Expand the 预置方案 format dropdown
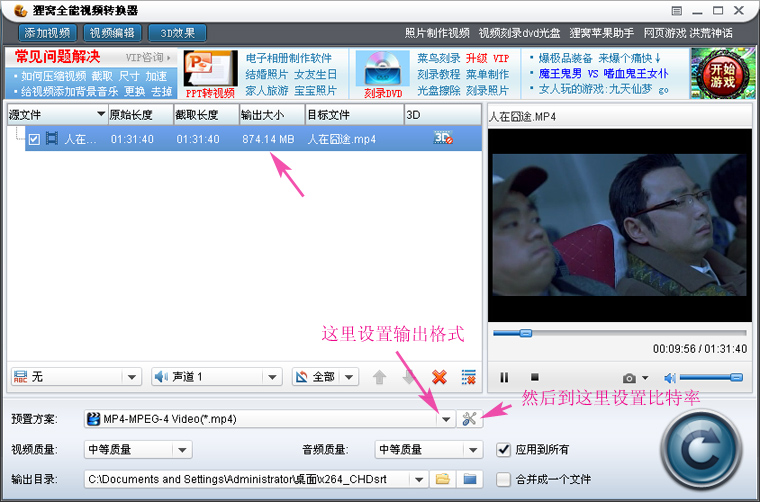The width and height of the screenshot is (760, 502). coord(445,419)
